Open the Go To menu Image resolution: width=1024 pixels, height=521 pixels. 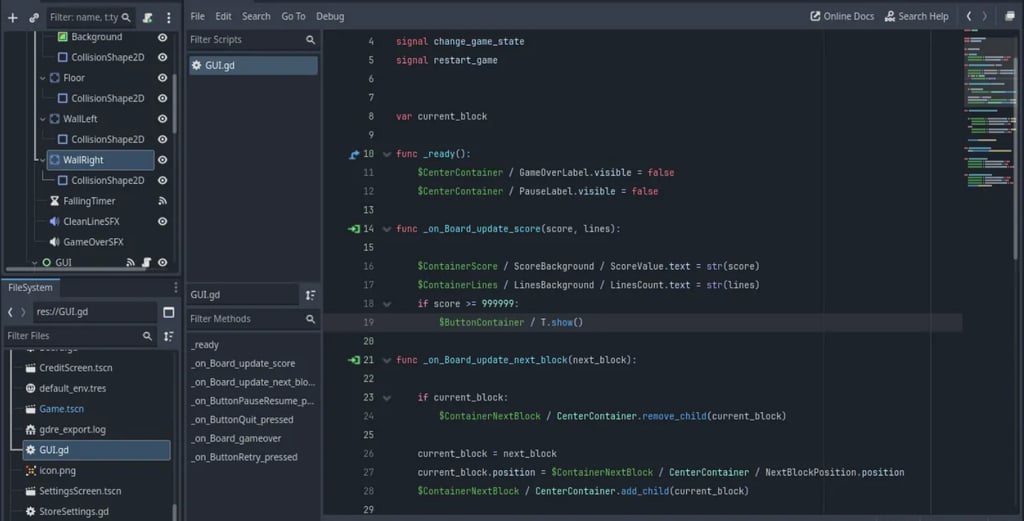tap(293, 16)
